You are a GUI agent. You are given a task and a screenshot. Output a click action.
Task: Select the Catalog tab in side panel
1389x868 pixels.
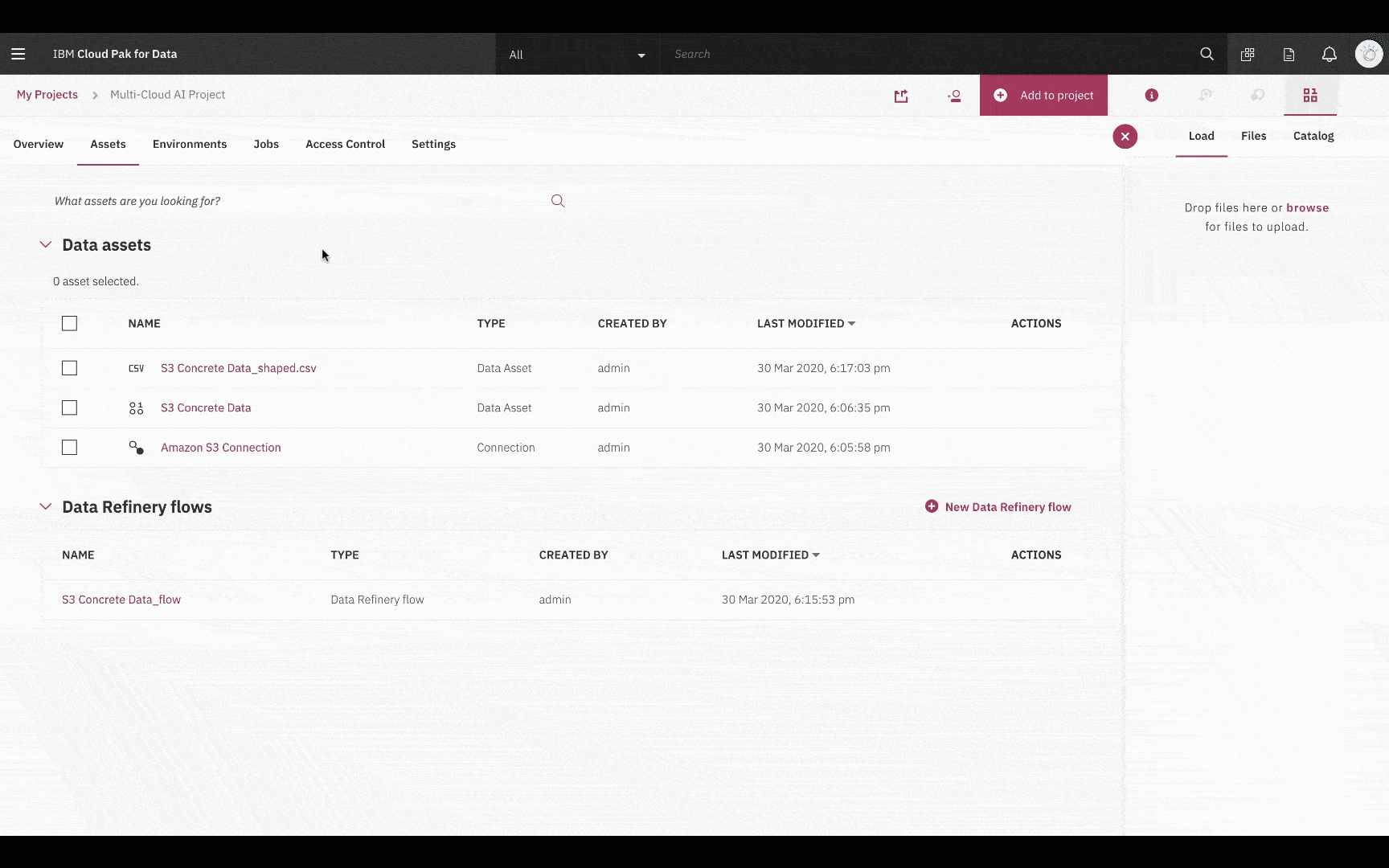click(1313, 136)
